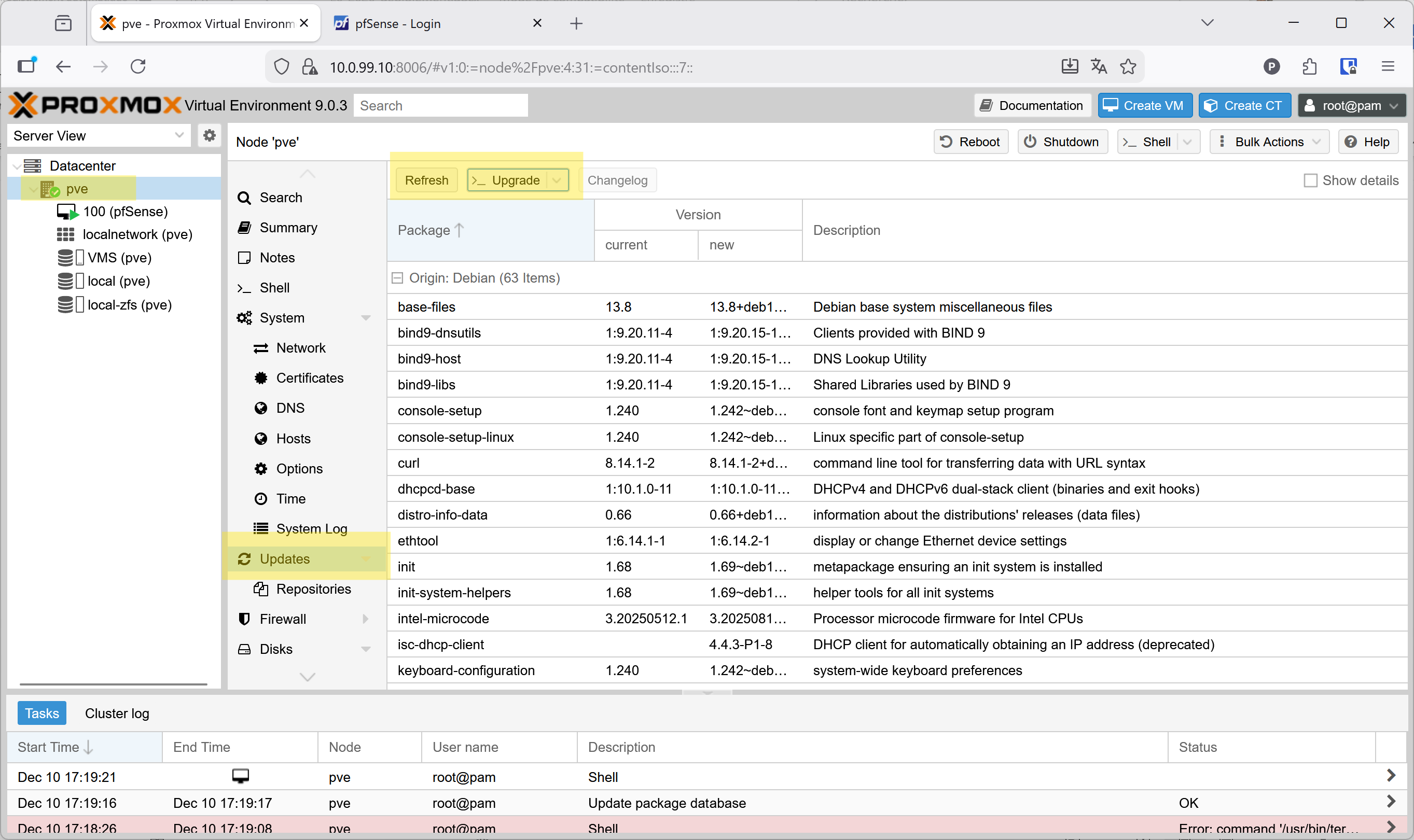Click the Reboot node button

click(971, 142)
